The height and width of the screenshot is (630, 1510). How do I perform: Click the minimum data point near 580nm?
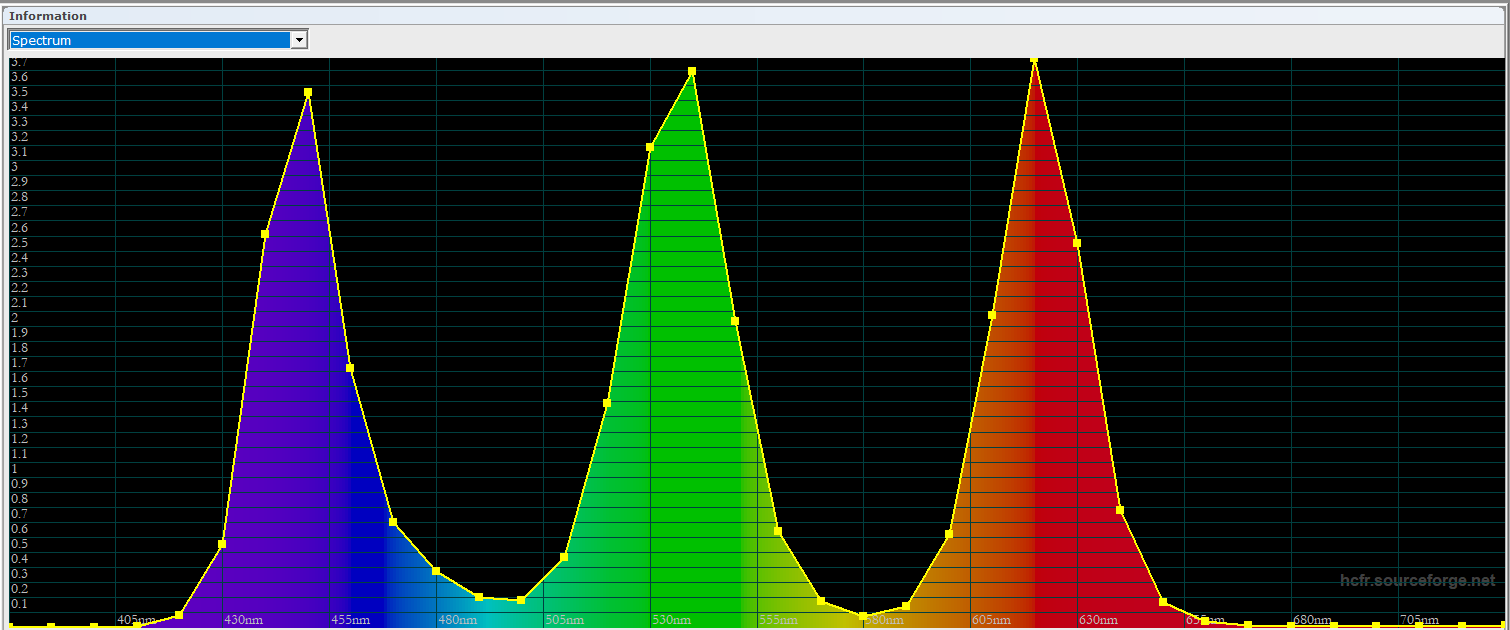[863, 616]
